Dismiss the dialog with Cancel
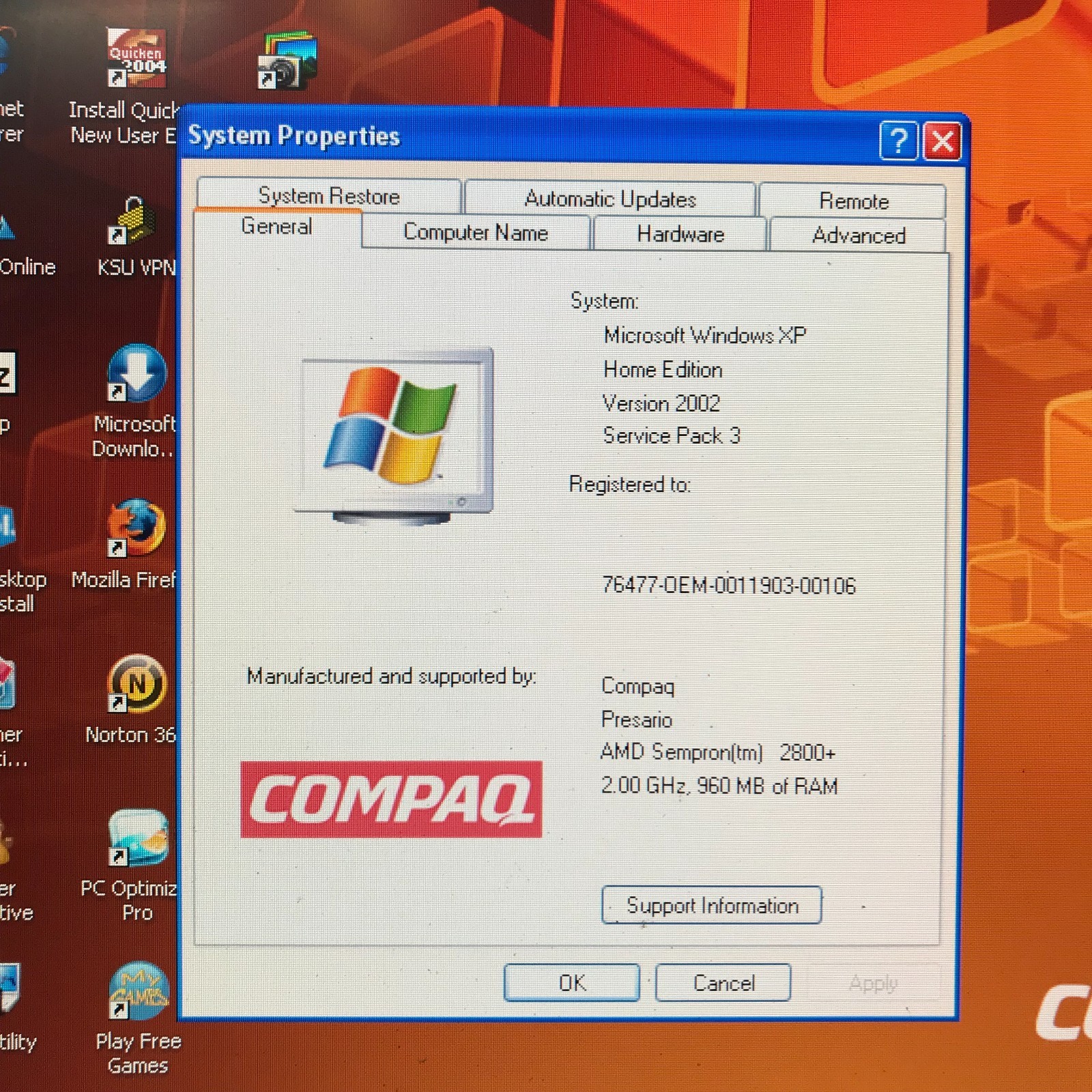This screenshot has width=1092, height=1092. 723,983
